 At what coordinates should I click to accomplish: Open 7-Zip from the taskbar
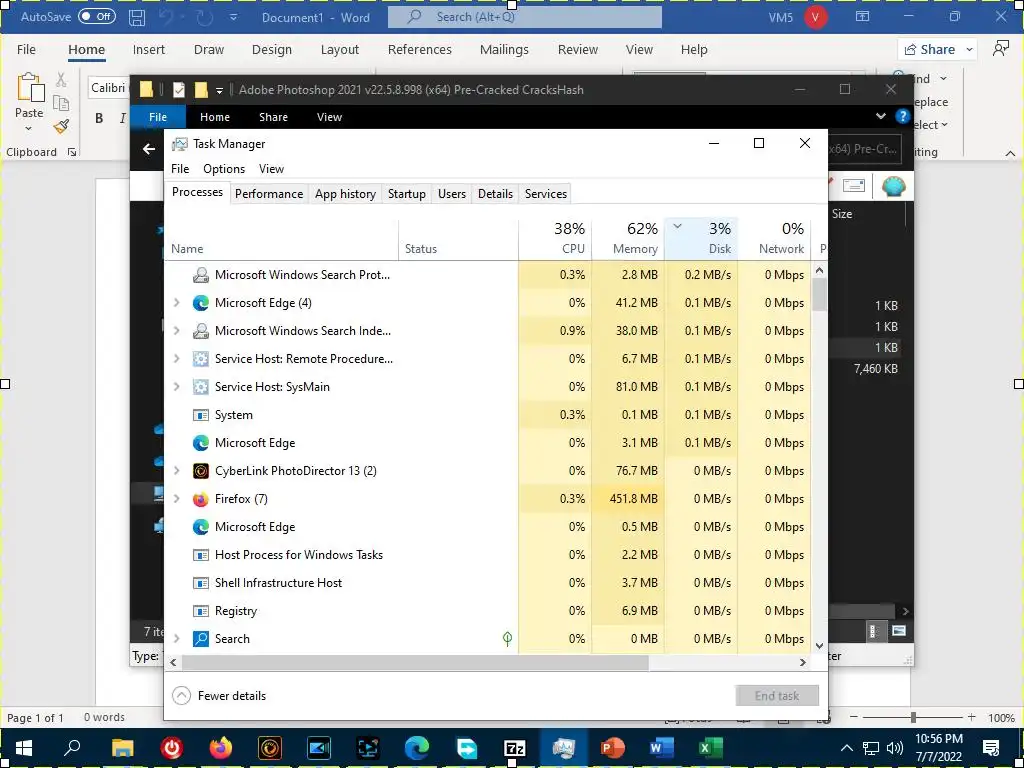(515, 748)
